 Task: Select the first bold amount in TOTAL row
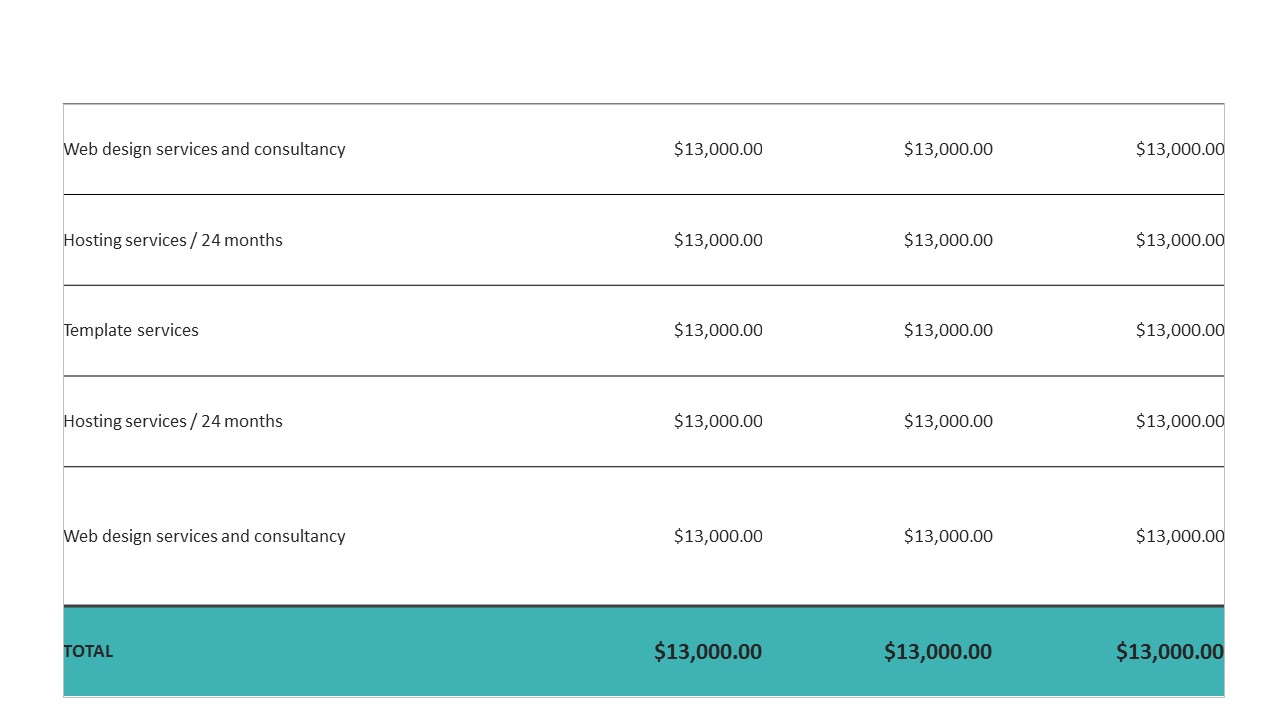708,652
